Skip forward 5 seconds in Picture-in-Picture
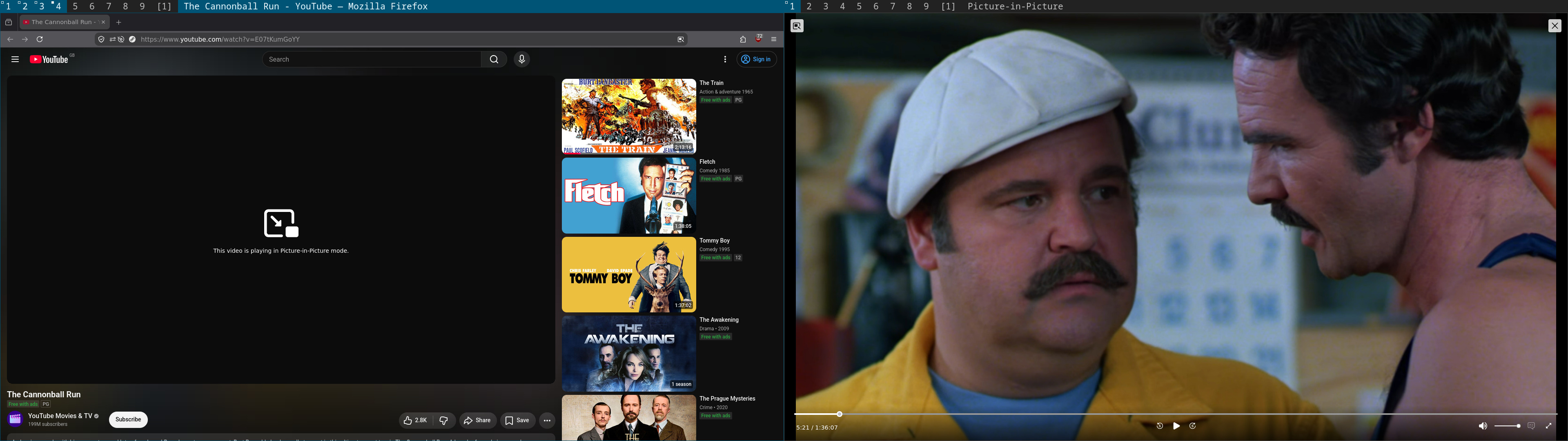Image resolution: width=1568 pixels, height=441 pixels. [x=1193, y=426]
